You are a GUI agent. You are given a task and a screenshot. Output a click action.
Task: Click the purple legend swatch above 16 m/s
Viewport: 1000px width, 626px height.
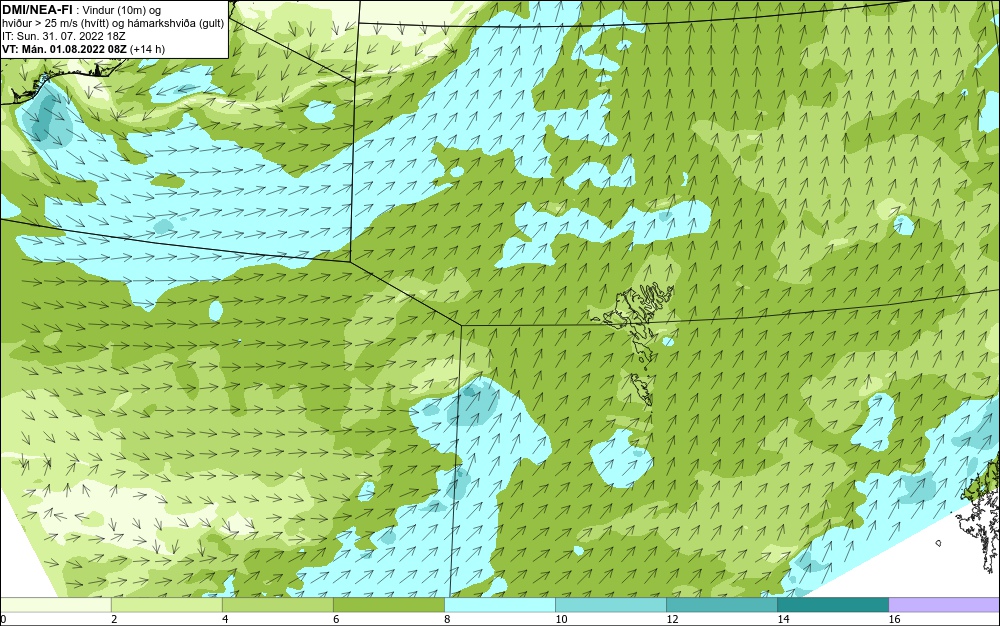click(945, 604)
